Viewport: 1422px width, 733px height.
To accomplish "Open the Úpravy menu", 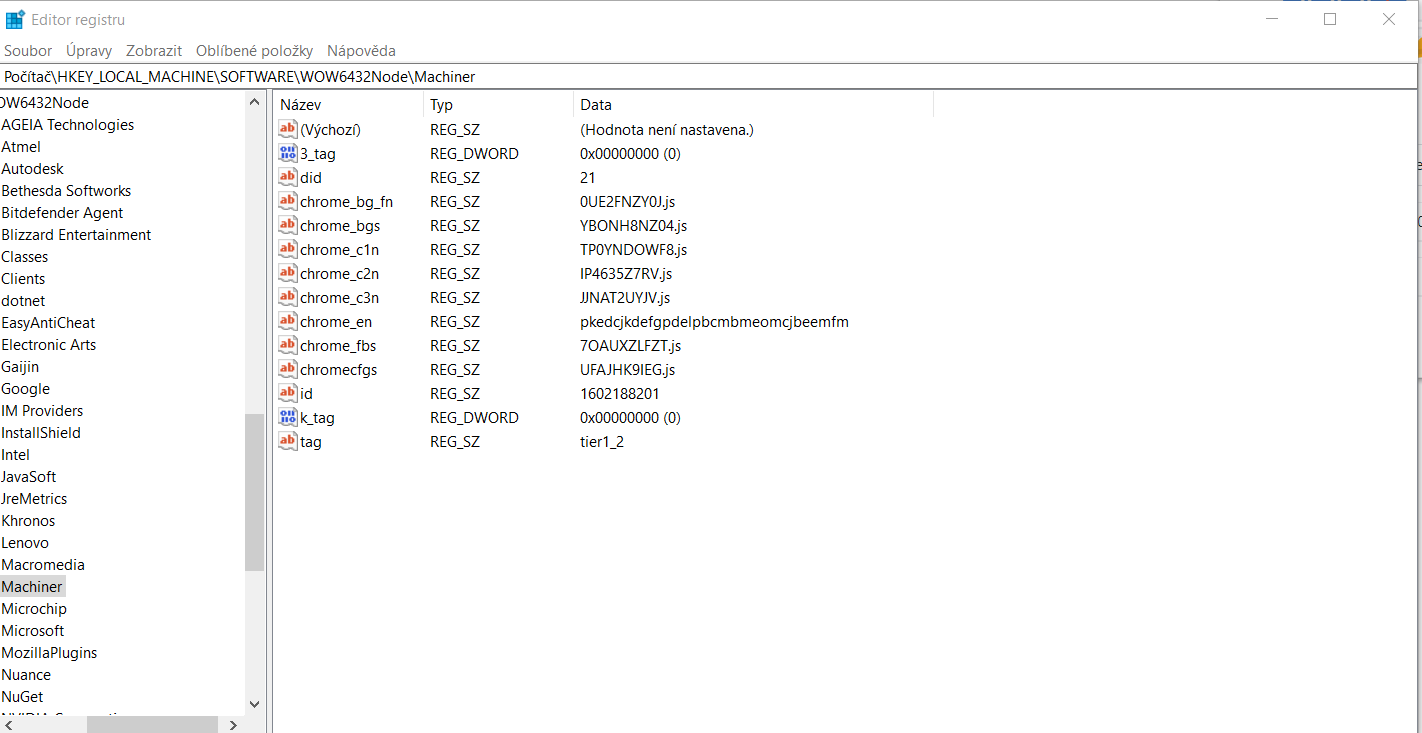I will pos(89,50).
